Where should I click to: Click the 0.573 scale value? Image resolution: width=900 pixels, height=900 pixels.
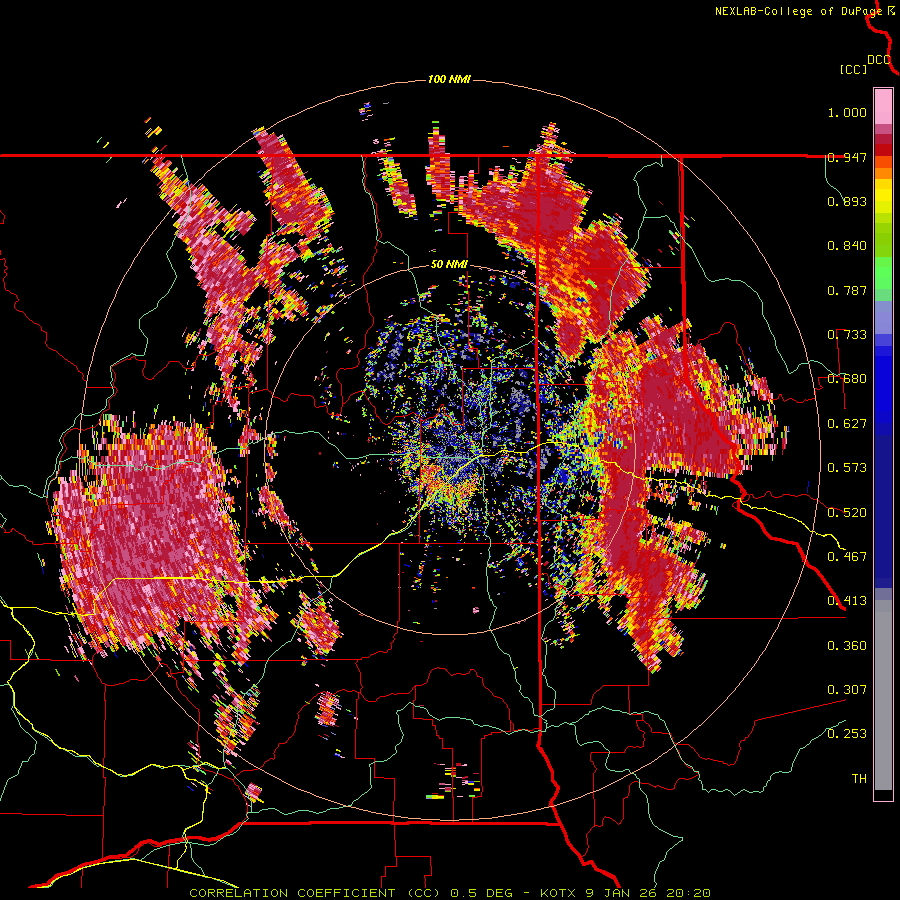[847, 468]
